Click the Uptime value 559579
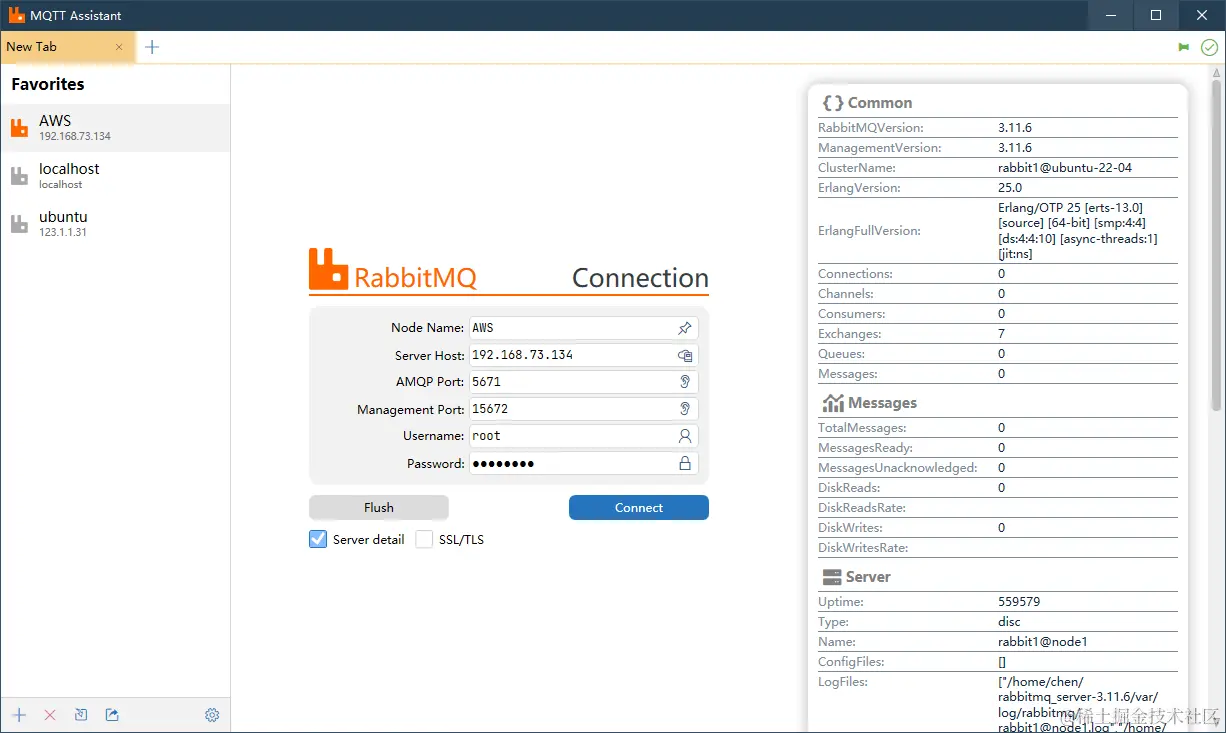The height and width of the screenshot is (733, 1226). pos(1019,602)
